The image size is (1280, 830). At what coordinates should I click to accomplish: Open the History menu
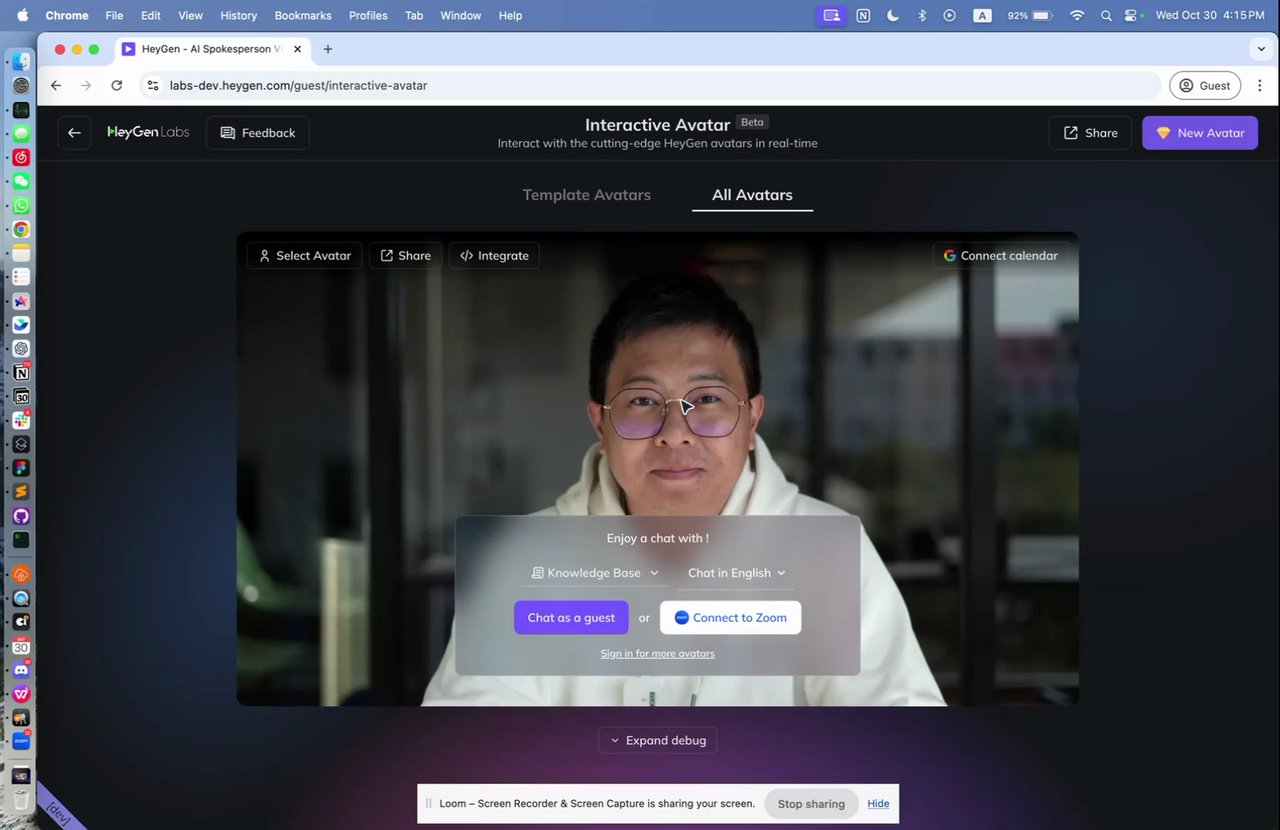[238, 16]
